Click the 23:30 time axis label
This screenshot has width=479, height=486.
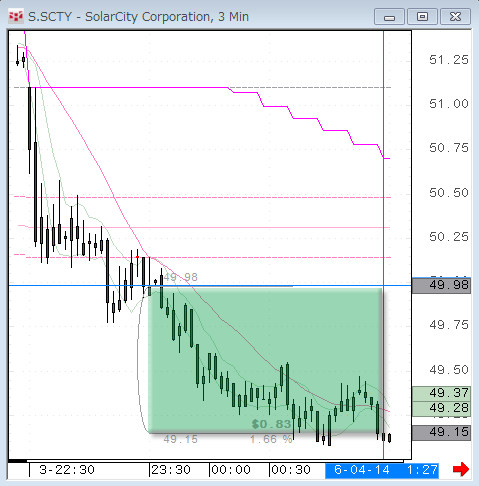(171, 470)
